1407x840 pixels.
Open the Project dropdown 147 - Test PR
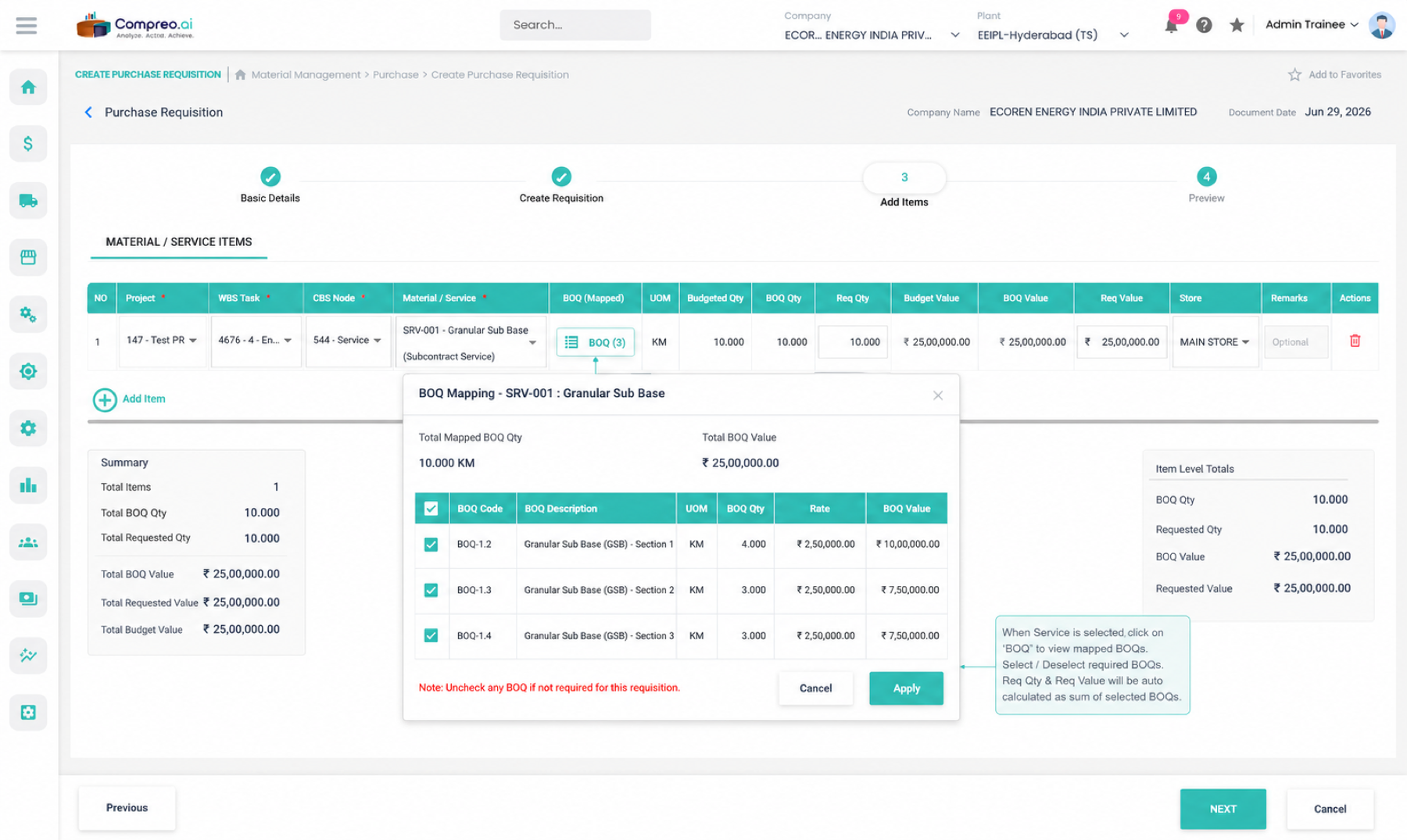(x=162, y=341)
